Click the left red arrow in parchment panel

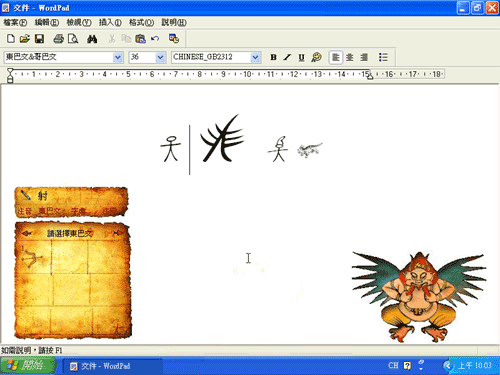tap(26, 233)
